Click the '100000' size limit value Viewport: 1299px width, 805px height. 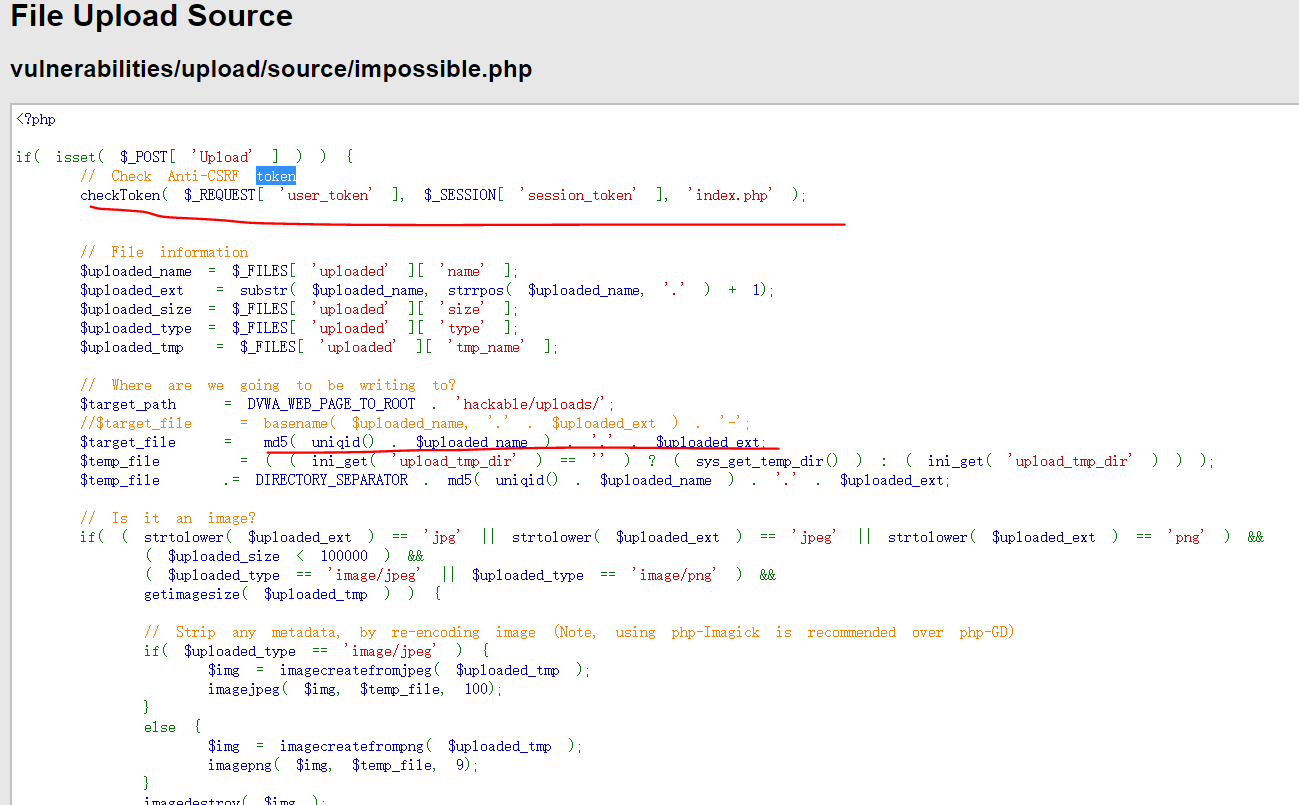[344, 556]
